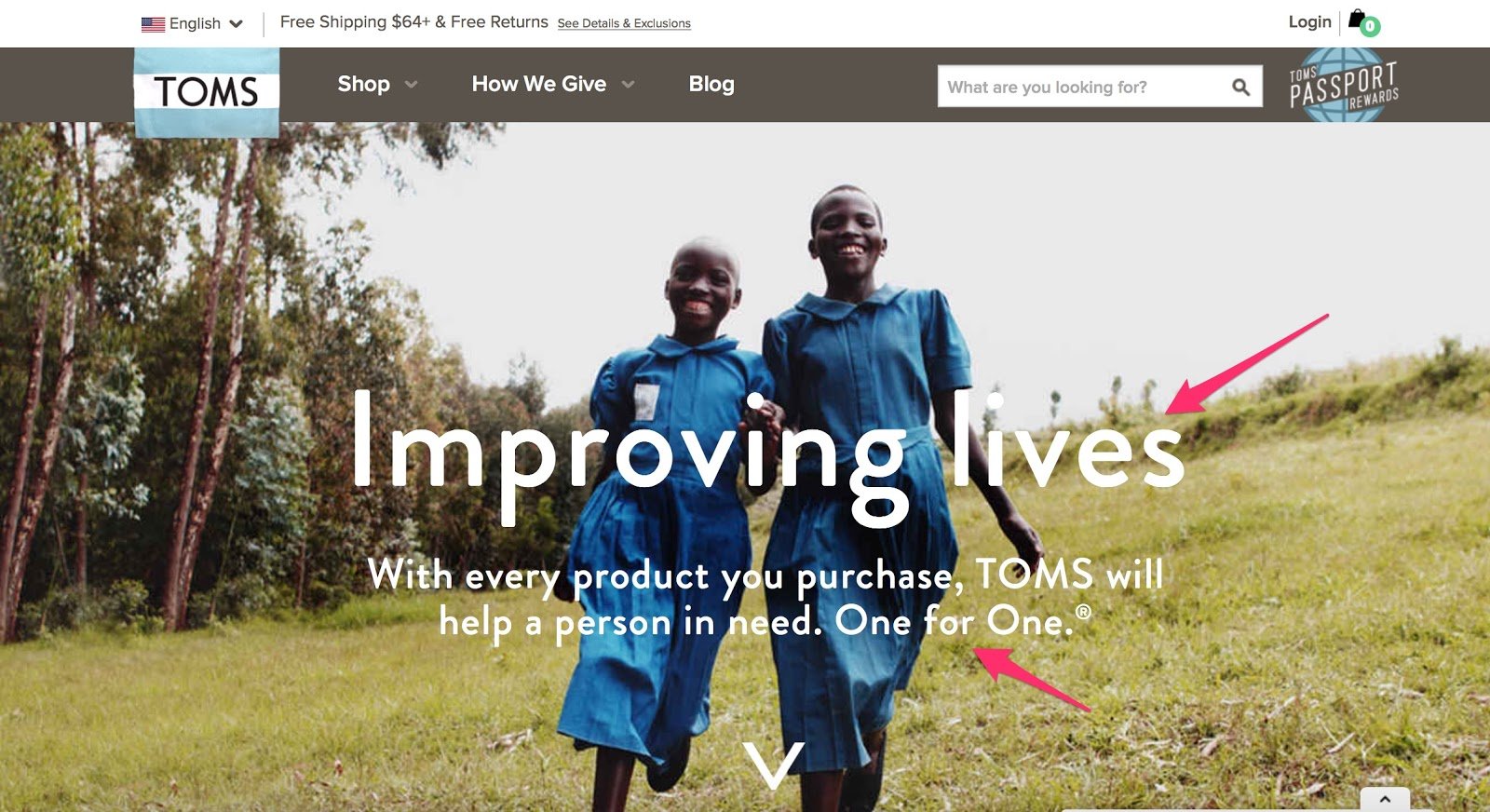1490x812 pixels.
Task: Open the shopping bag cart icon
Action: [1358, 20]
